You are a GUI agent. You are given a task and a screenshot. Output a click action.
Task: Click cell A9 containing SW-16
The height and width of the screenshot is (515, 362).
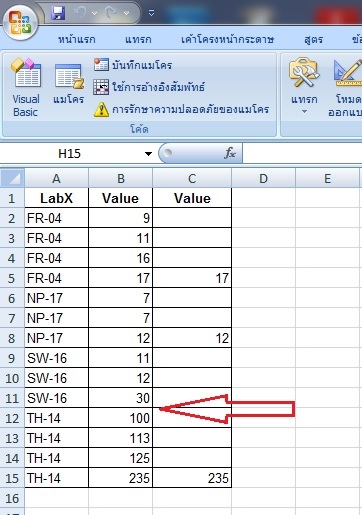[x=56, y=358]
